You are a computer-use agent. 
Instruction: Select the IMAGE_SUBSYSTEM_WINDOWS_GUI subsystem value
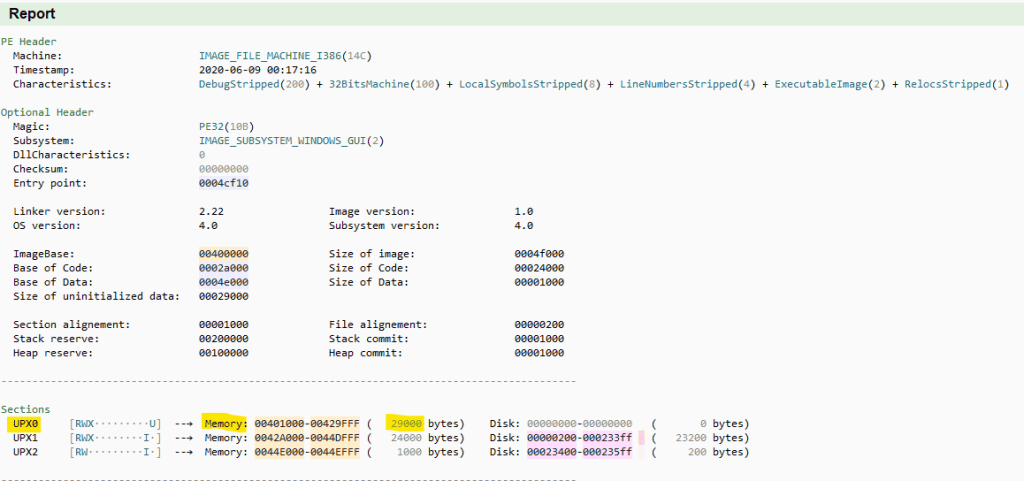click(x=286, y=141)
